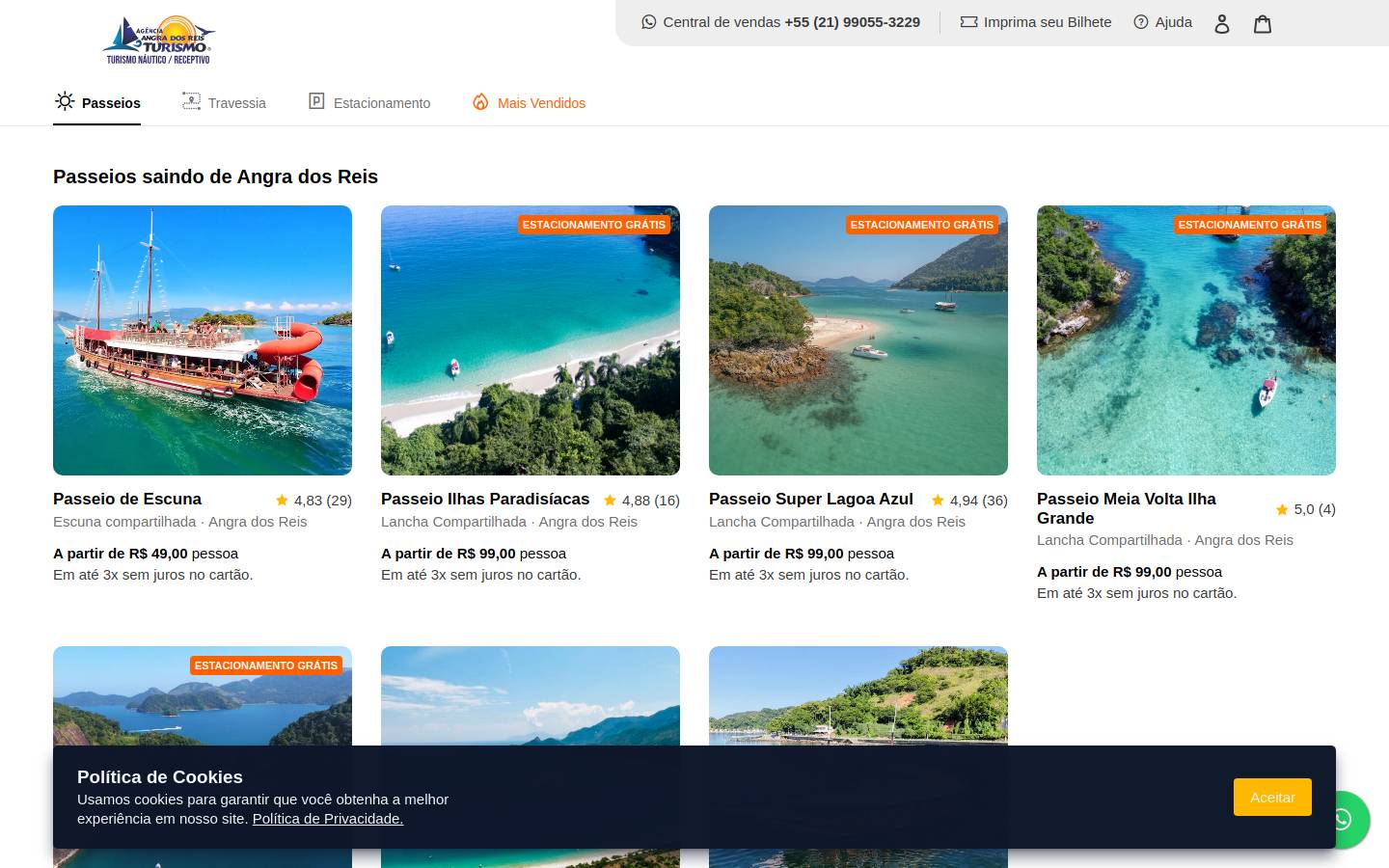This screenshot has width=1389, height=868.
Task: Open the Passeio Ilhas Paradisíacas title
Action: point(485,499)
